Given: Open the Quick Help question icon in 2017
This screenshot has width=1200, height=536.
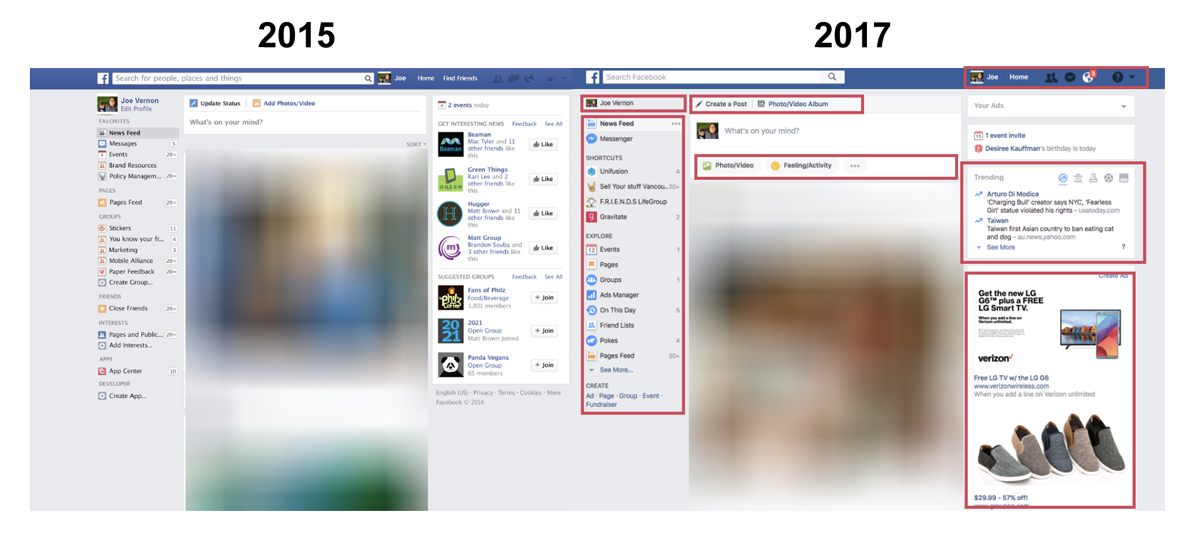Looking at the screenshot, I should pos(1117,77).
